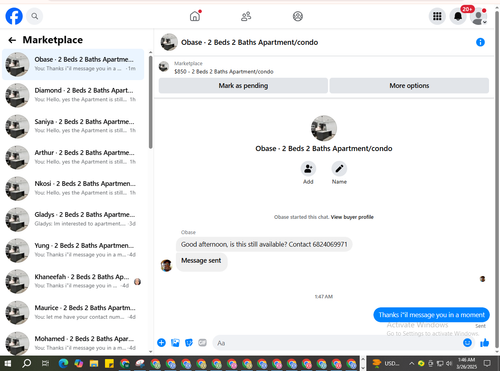The image size is (500, 371).
Task: Show hidden system tray icons chevron
Action: 412,363
